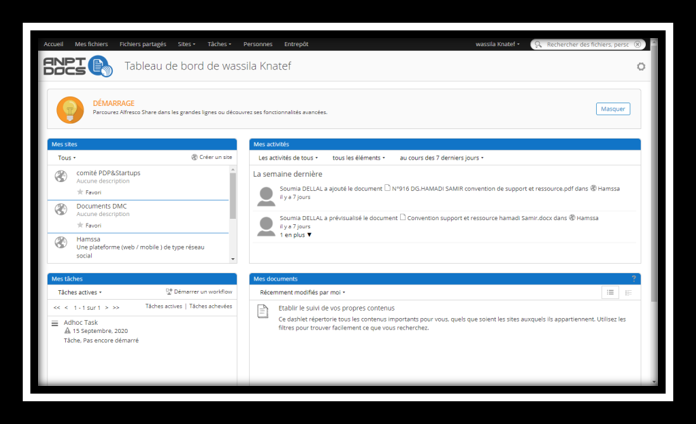
Task: Click Soumia DELLAL avatar on added-document activity
Action: [x=266, y=196]
